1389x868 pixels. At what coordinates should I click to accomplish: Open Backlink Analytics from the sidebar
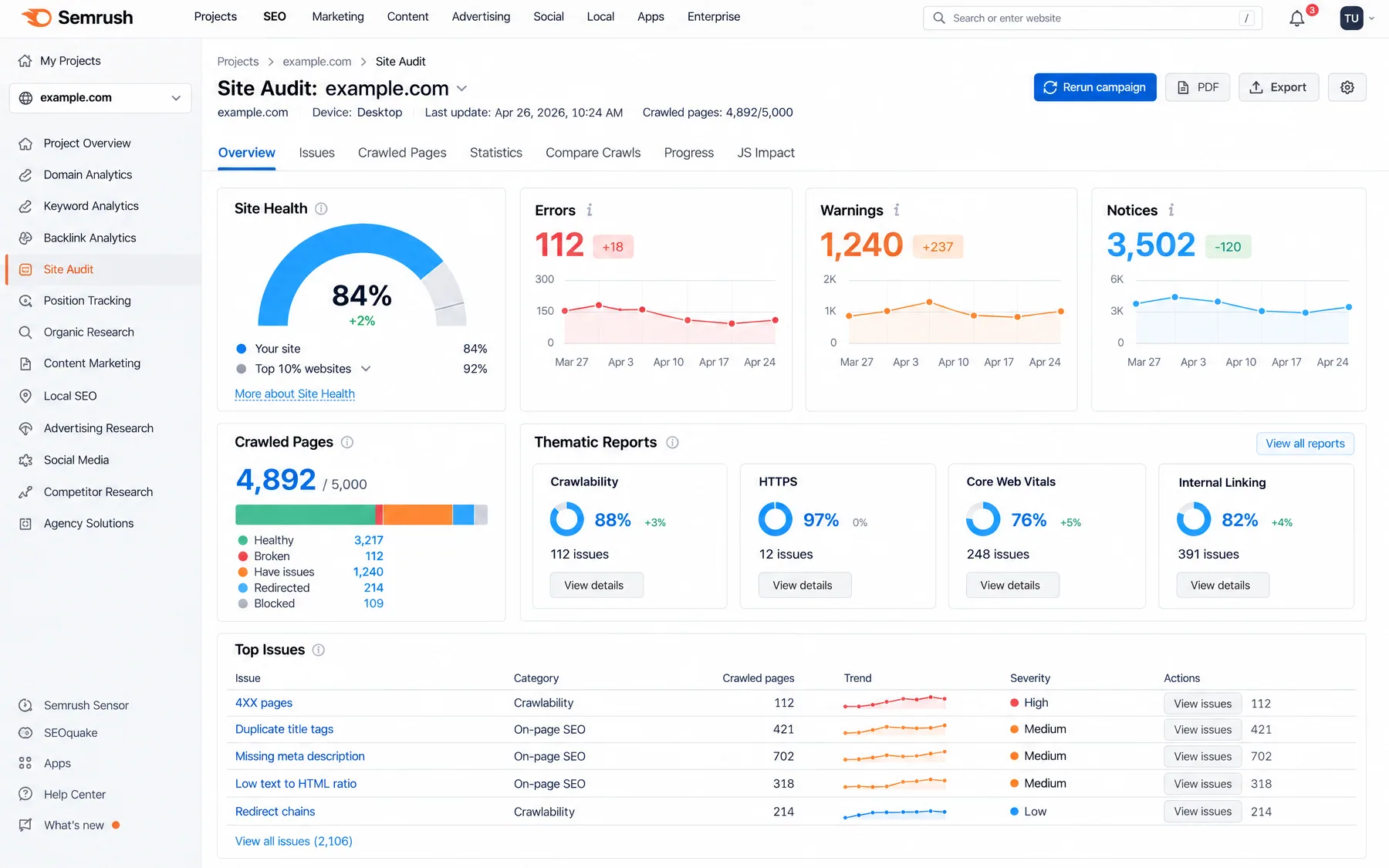90,238
